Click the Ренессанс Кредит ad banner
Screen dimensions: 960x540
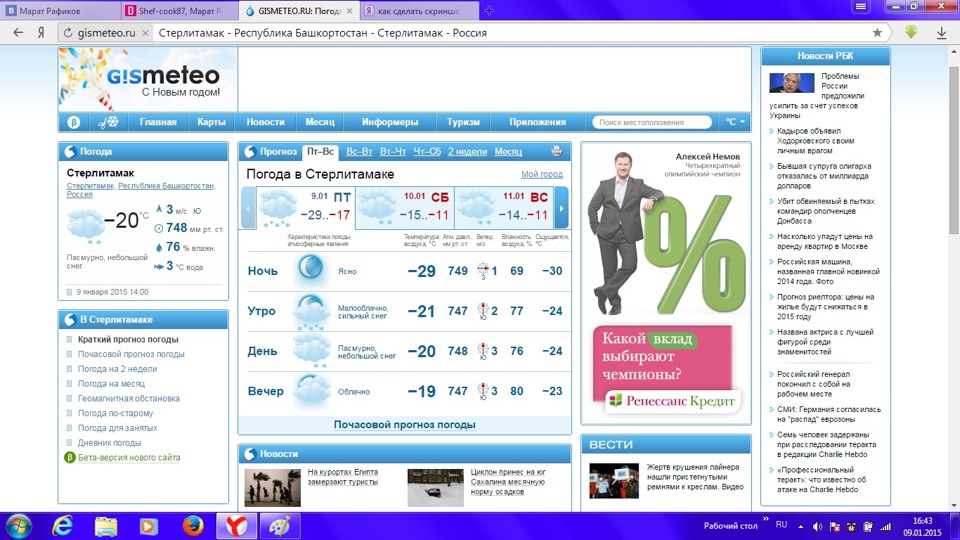tap(666, 283)
